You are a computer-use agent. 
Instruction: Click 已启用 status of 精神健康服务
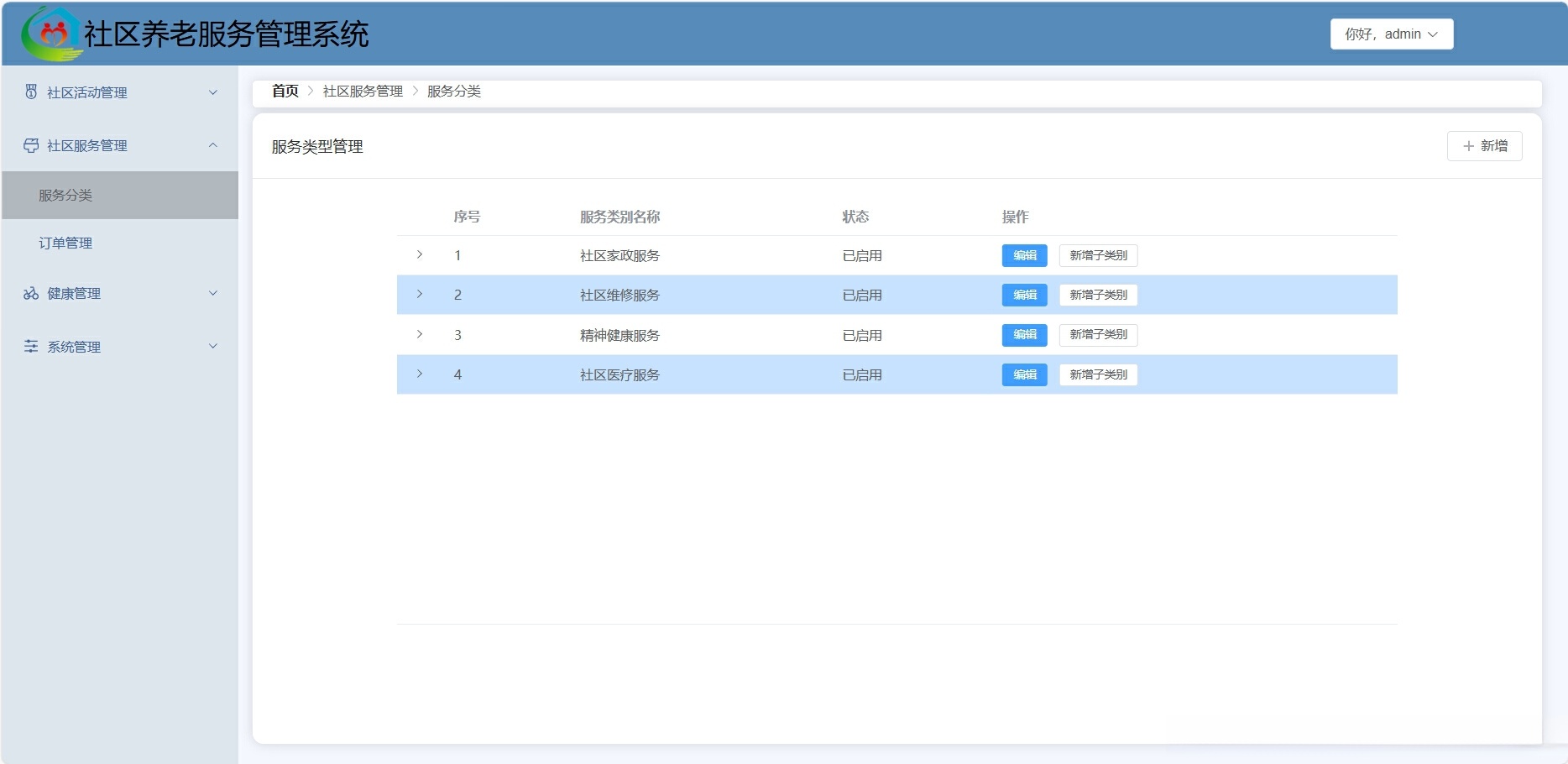pos(862,335)
